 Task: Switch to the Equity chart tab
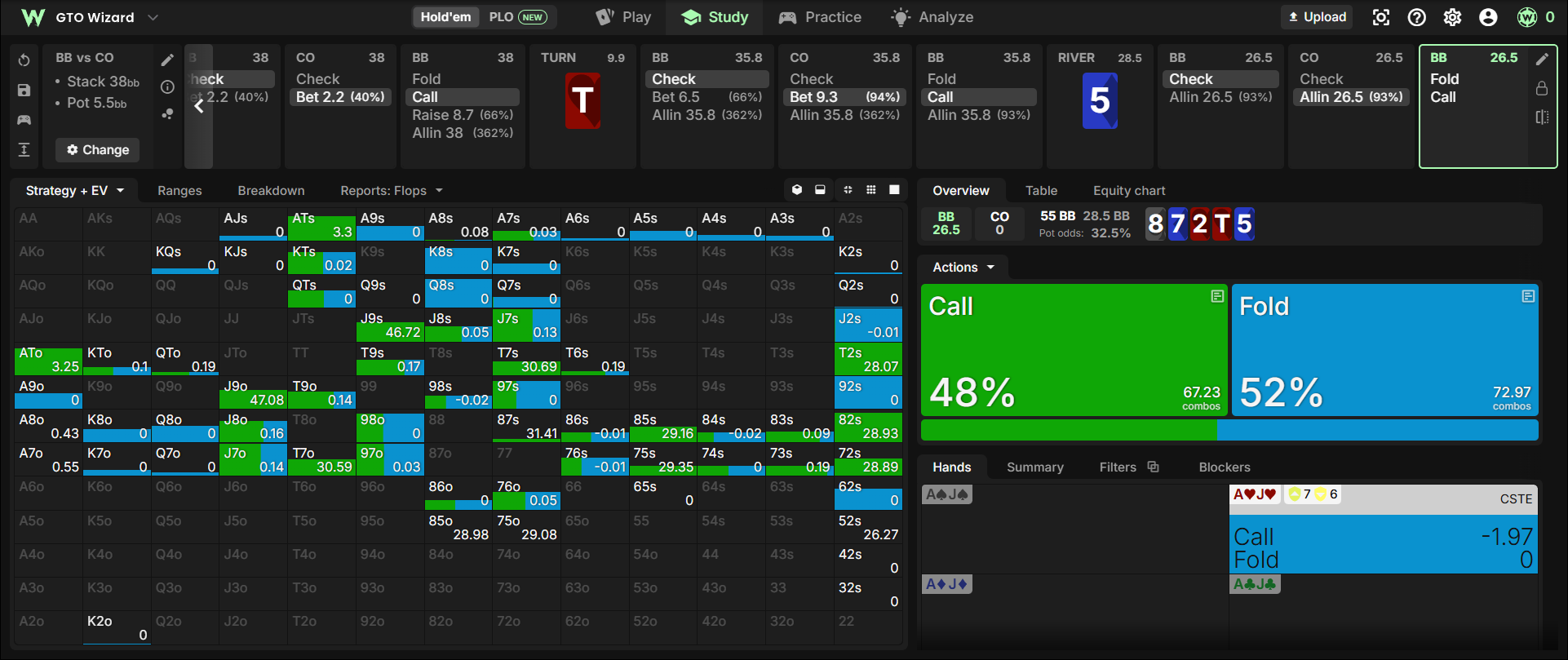[1129, 191]
